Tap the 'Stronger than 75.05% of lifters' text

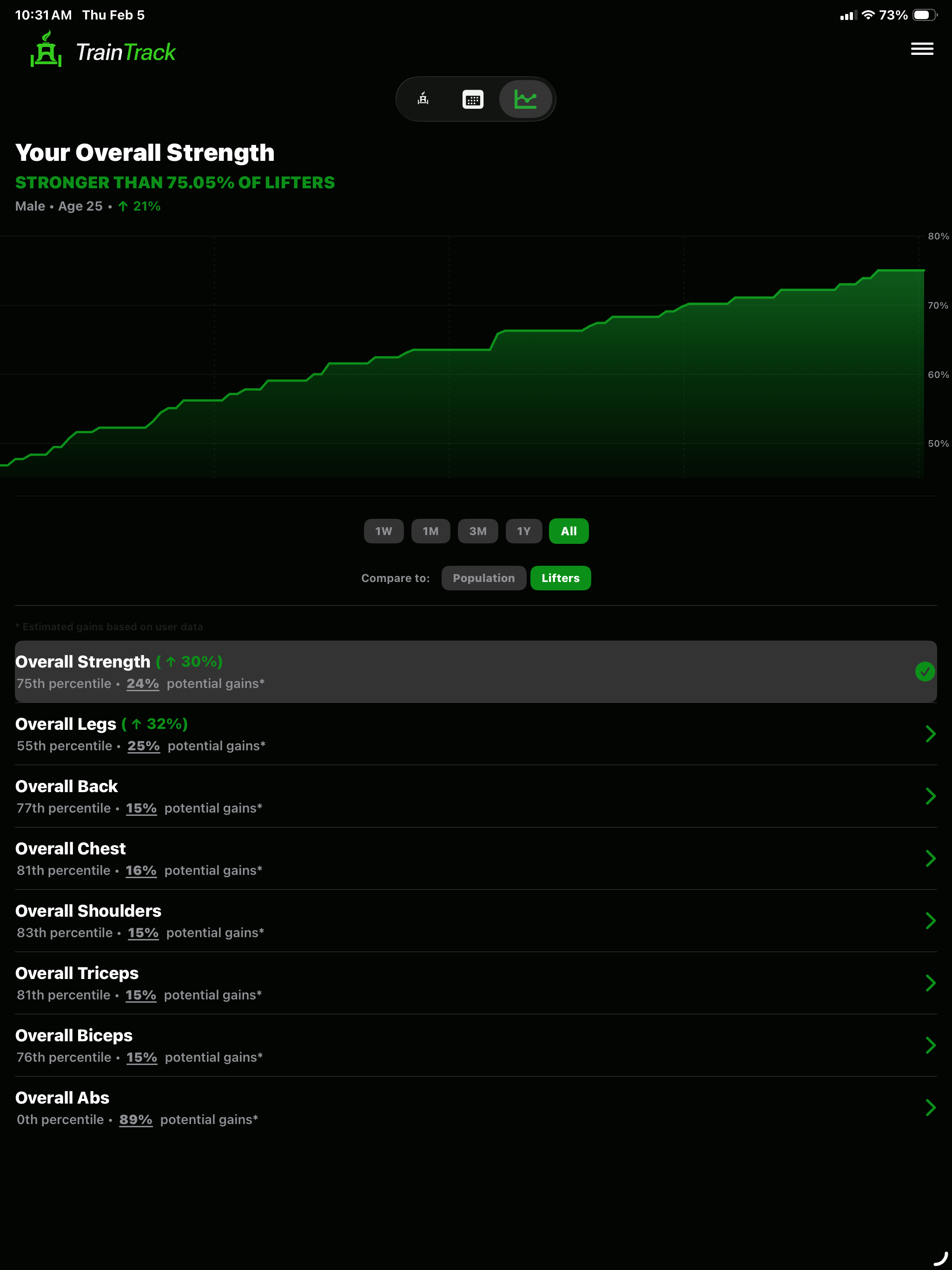(x=175, y=183)
